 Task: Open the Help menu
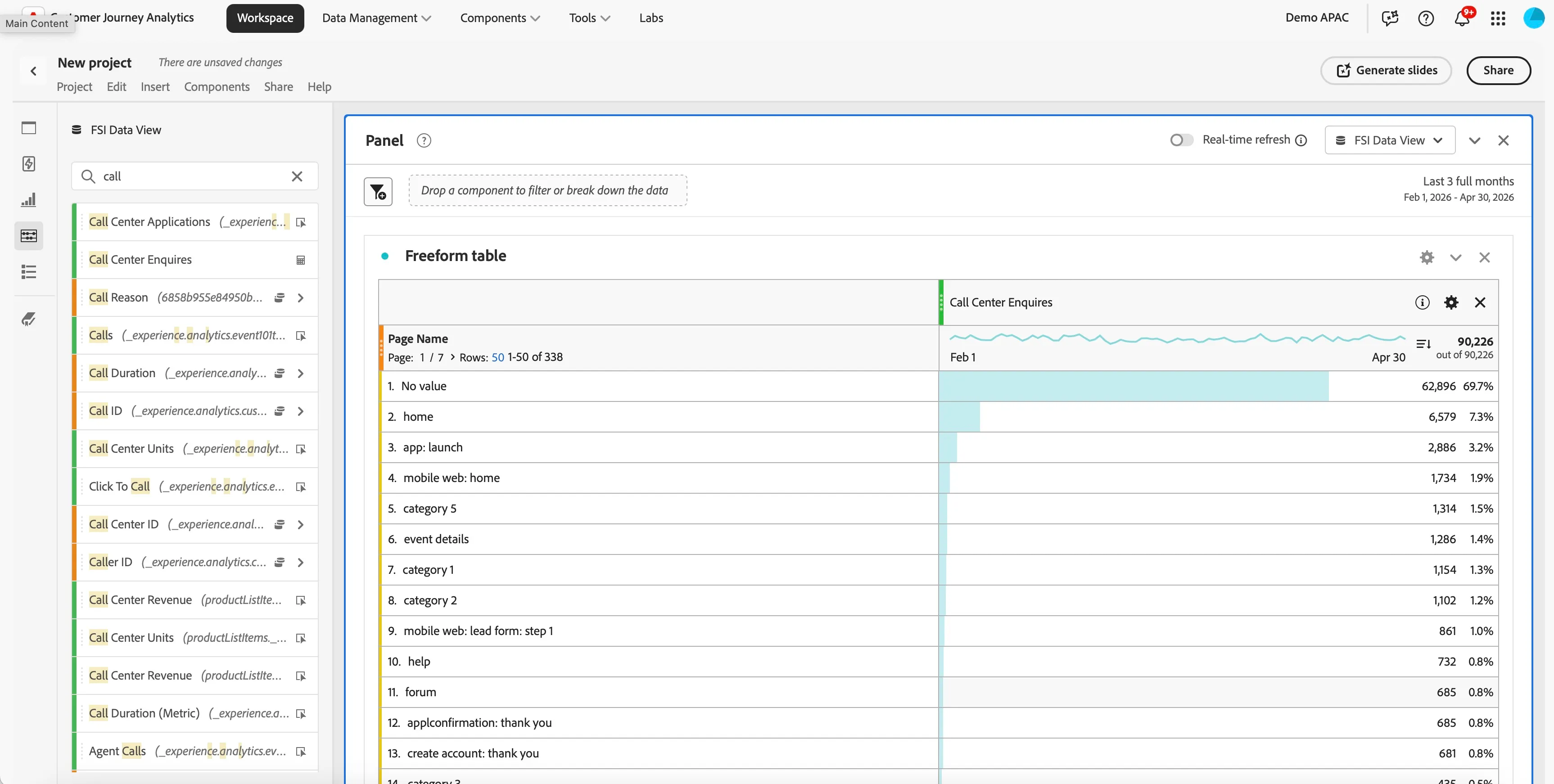click(x=319, y=87)
